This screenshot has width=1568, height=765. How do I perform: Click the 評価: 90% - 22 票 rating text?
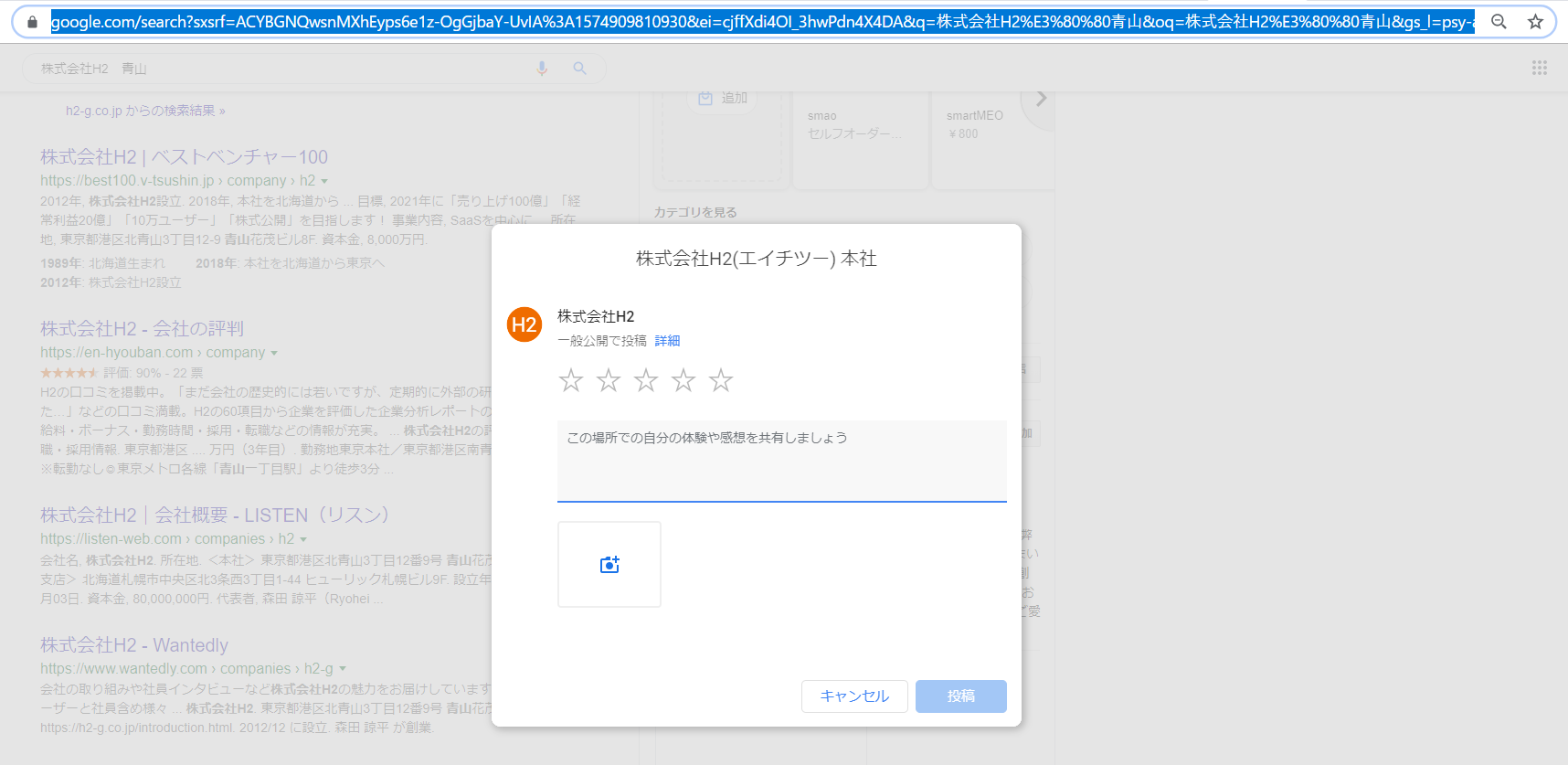coord(154,373)
